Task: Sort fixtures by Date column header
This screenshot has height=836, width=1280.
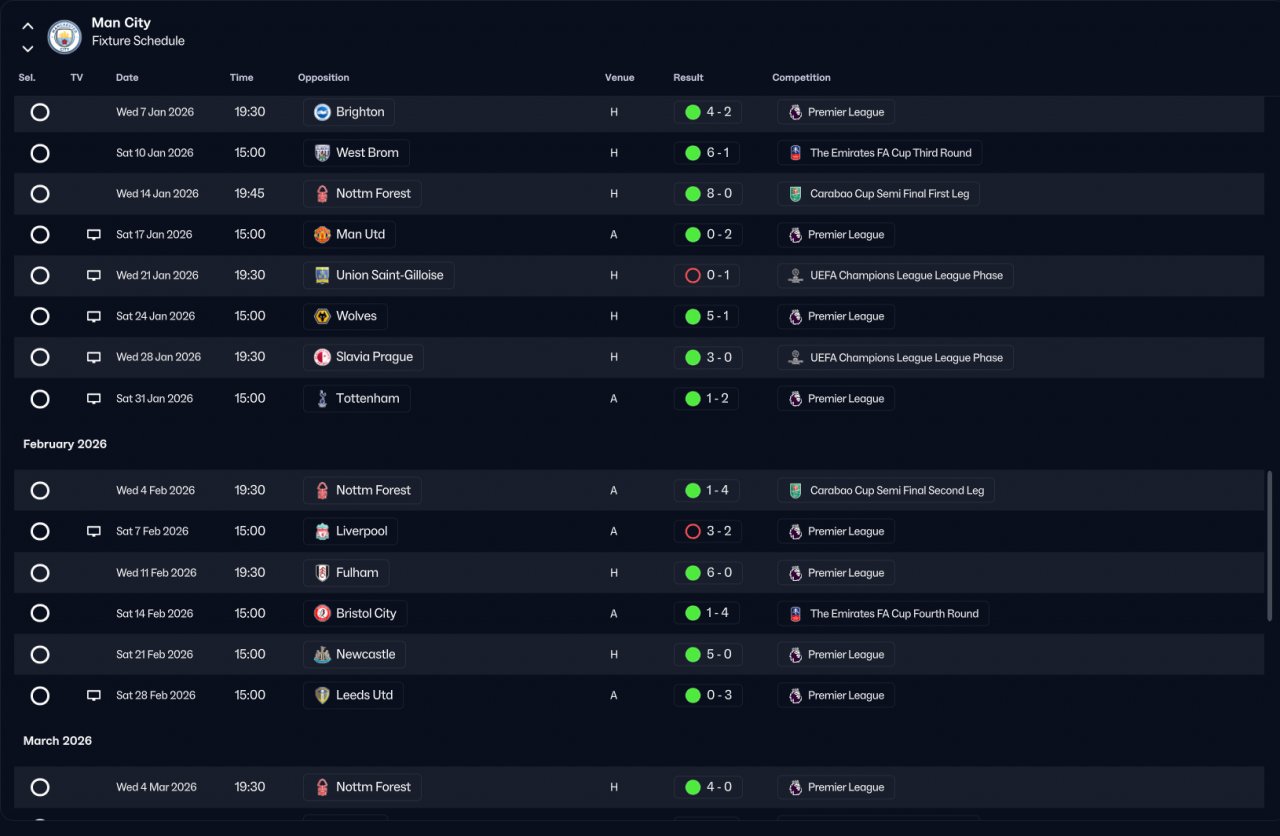Action: click(x=127, y=77)
